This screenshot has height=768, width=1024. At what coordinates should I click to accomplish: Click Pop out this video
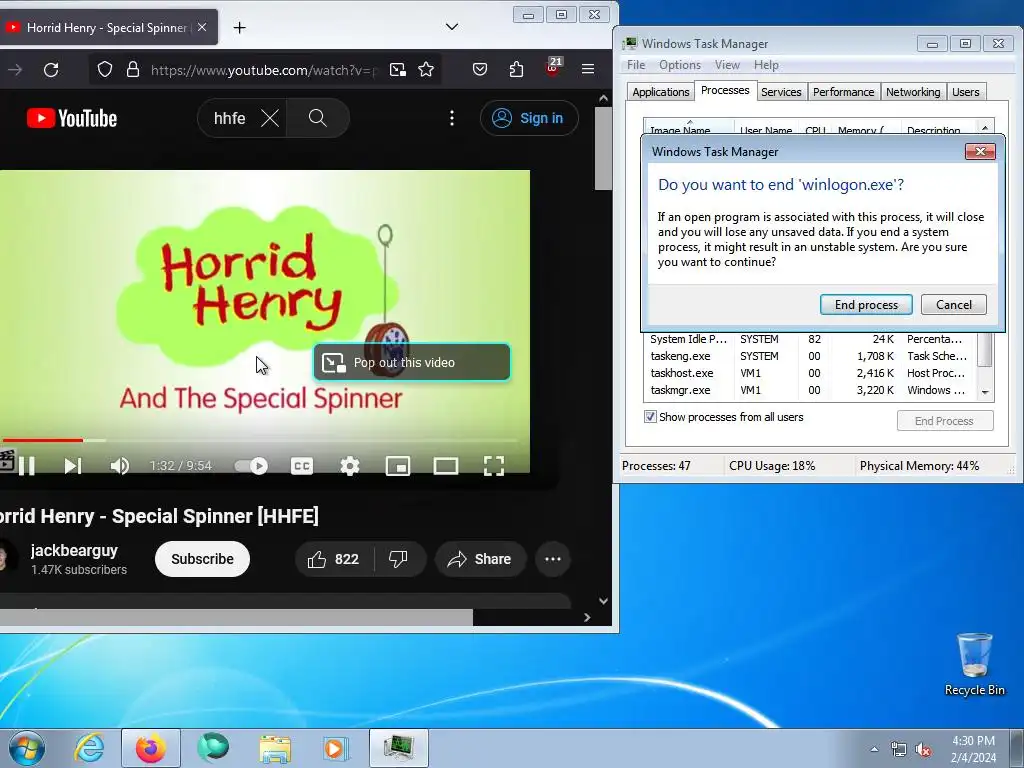411,362
